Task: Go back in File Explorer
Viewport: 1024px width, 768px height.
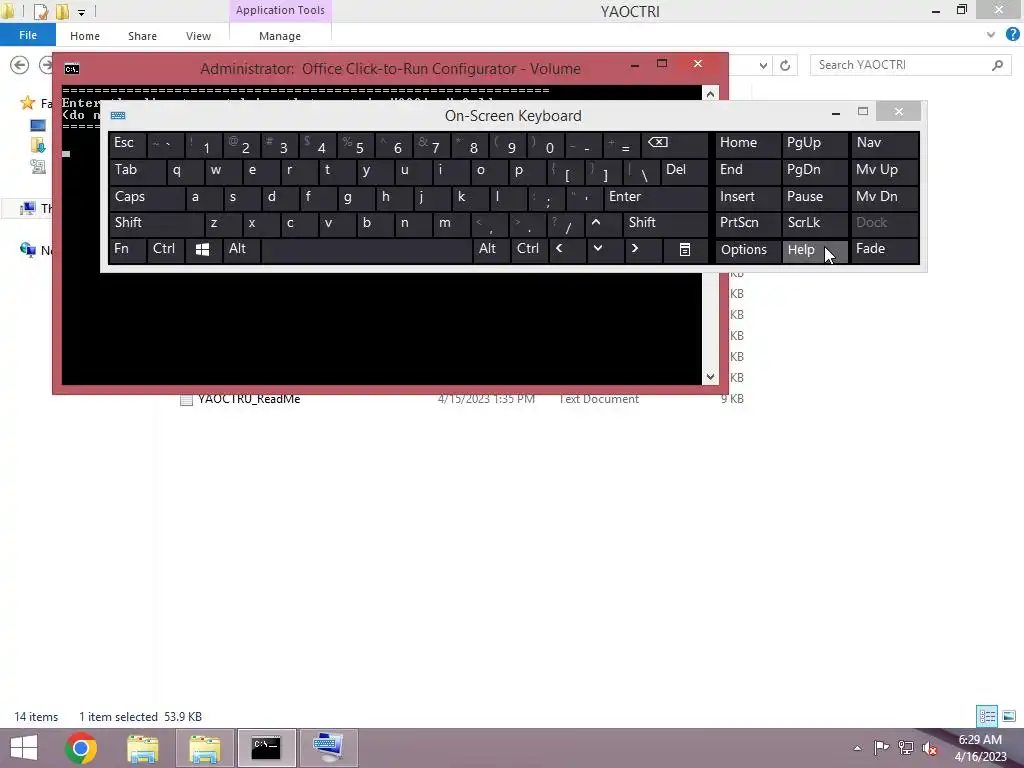Action: click(x=20, y=65)
